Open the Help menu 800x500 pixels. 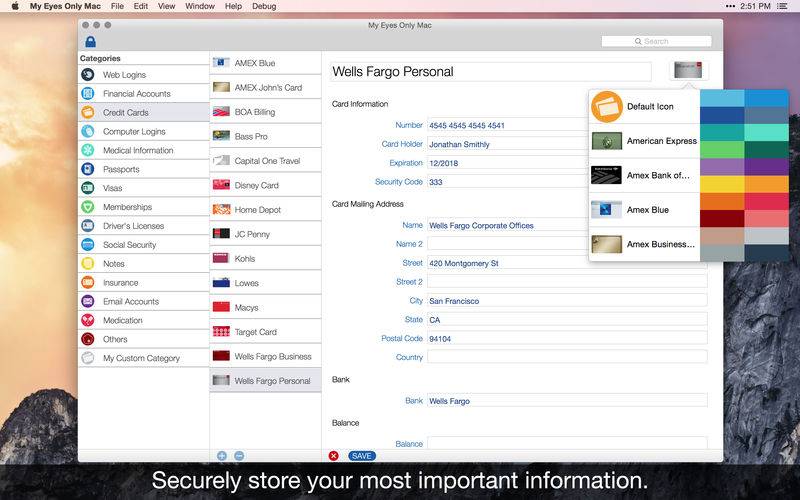(x=233, y=6)
